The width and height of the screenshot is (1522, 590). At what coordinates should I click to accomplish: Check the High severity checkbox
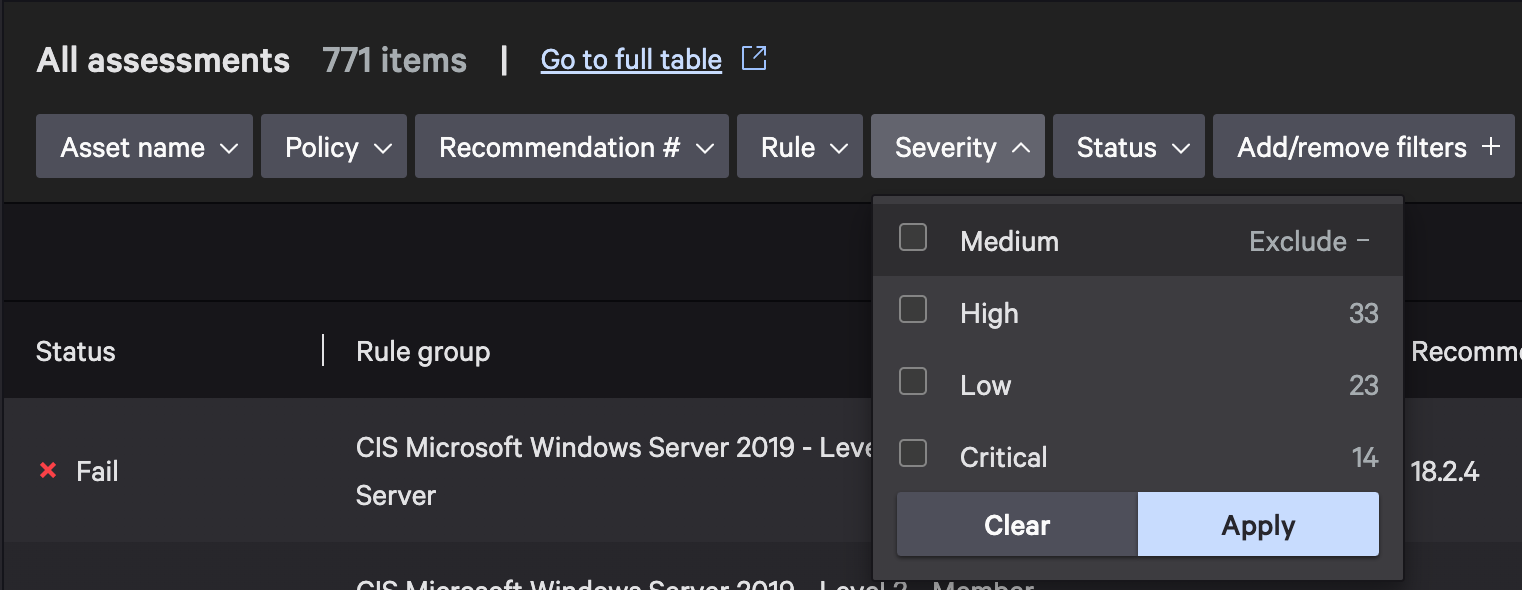[912, 310]
